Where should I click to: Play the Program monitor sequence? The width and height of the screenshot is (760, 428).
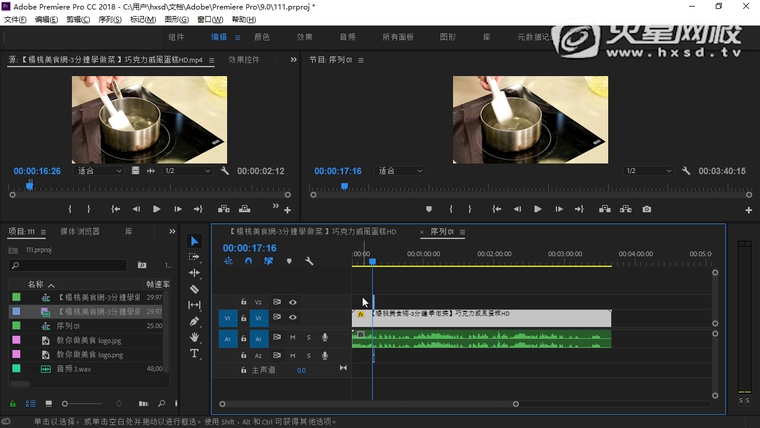click(537, 209)
